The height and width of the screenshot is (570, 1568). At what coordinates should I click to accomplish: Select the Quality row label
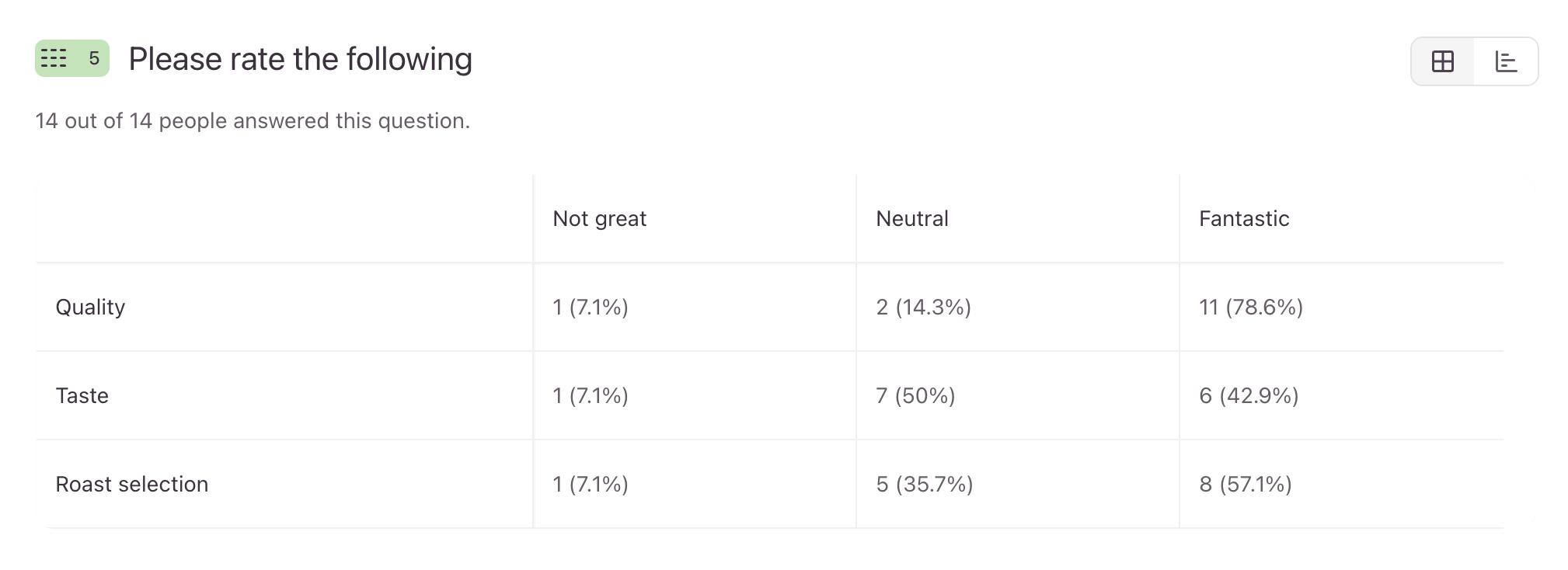[90, 307]
